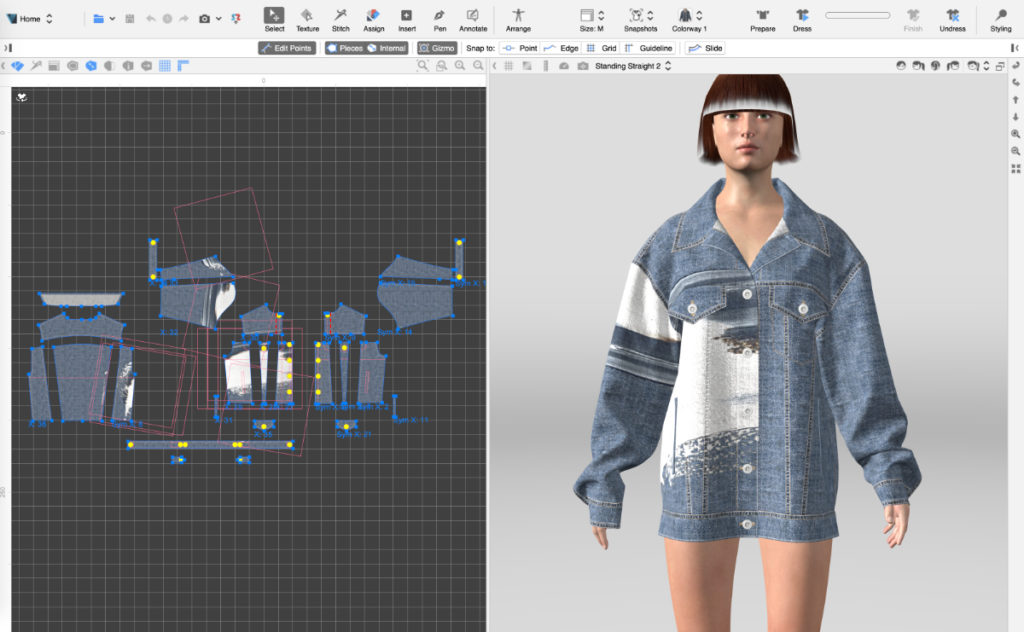Toggle the Gizmo option
The height and width of the screenshot is (632, 1024).
coord(436,48)
